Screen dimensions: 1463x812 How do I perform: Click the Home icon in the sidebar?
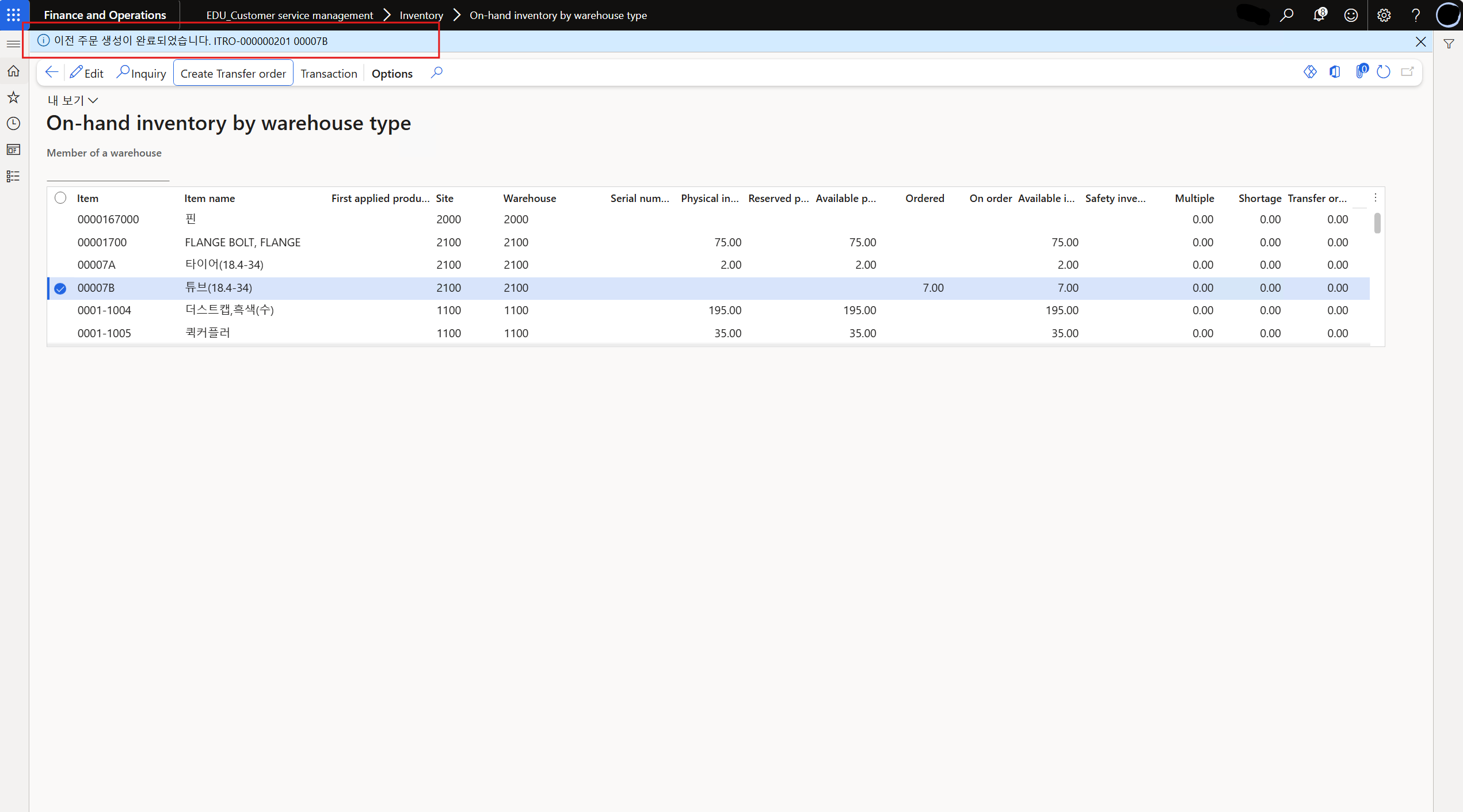click(x=13, y=71)
